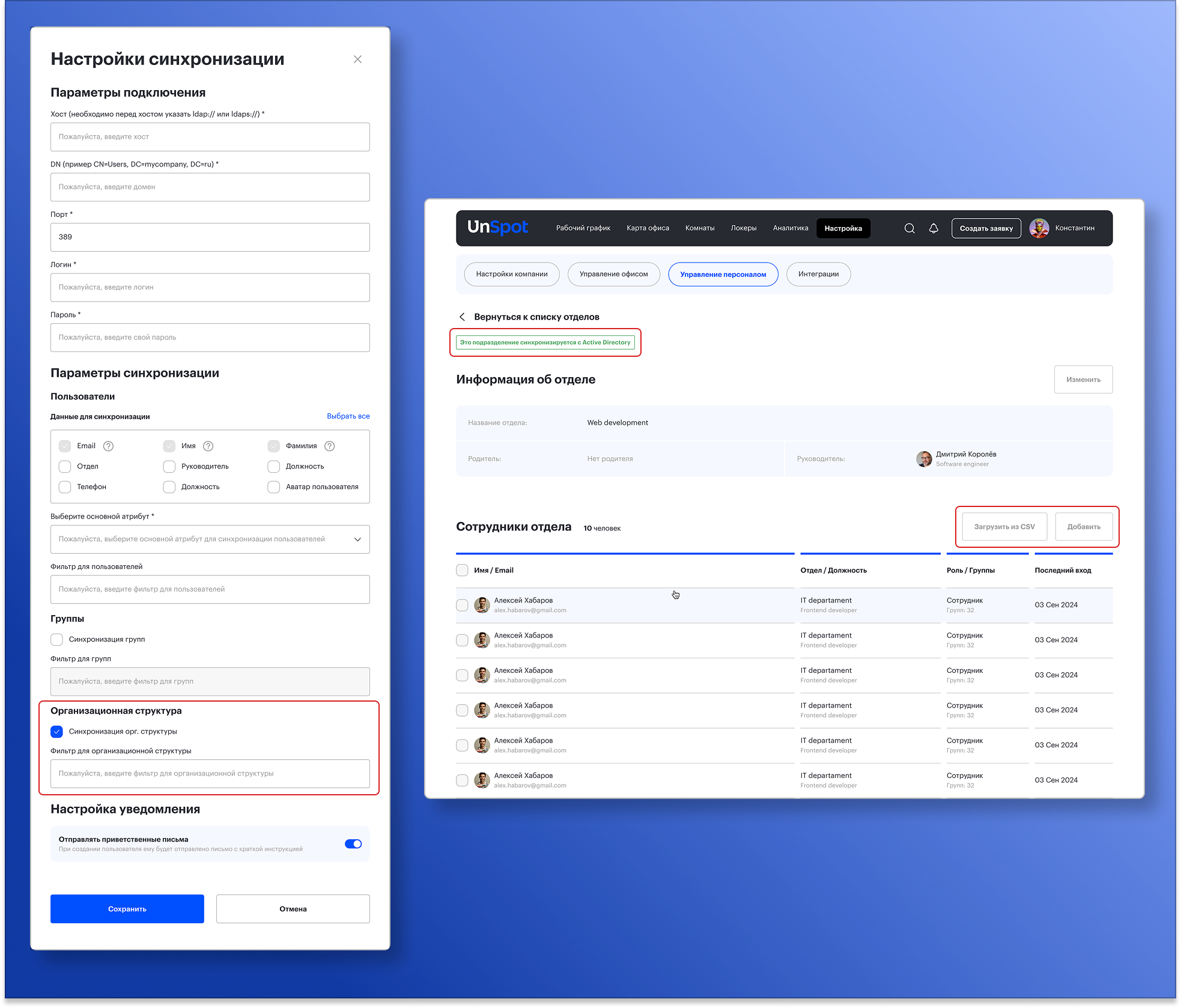This screenshot has width=1181, height=1008.
Task: Check Синхронизация групп option
Action: pyautogui.click(x=57, y=639)
